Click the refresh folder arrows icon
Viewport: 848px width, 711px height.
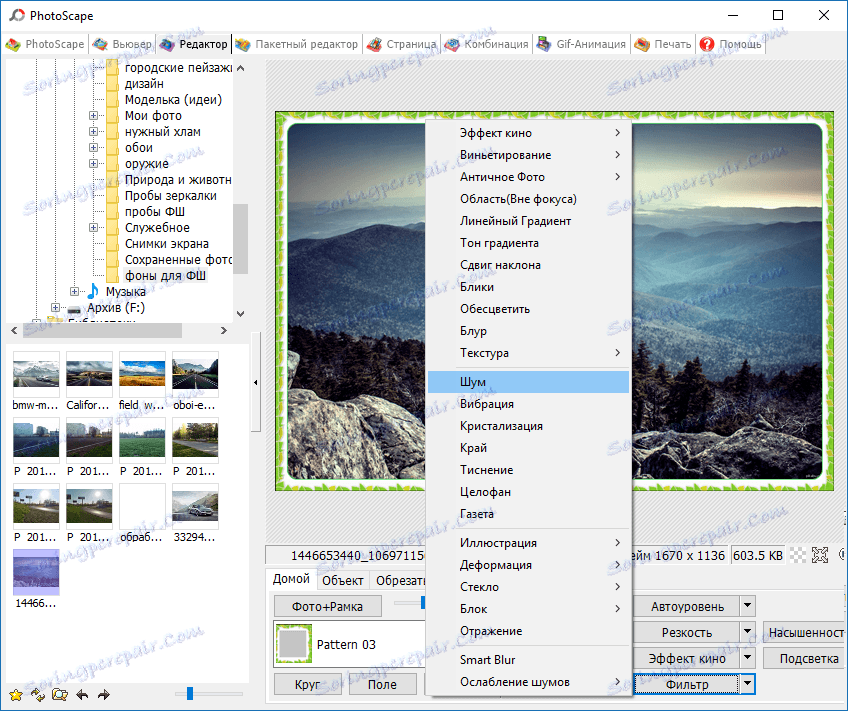click(x=38, y=694)
